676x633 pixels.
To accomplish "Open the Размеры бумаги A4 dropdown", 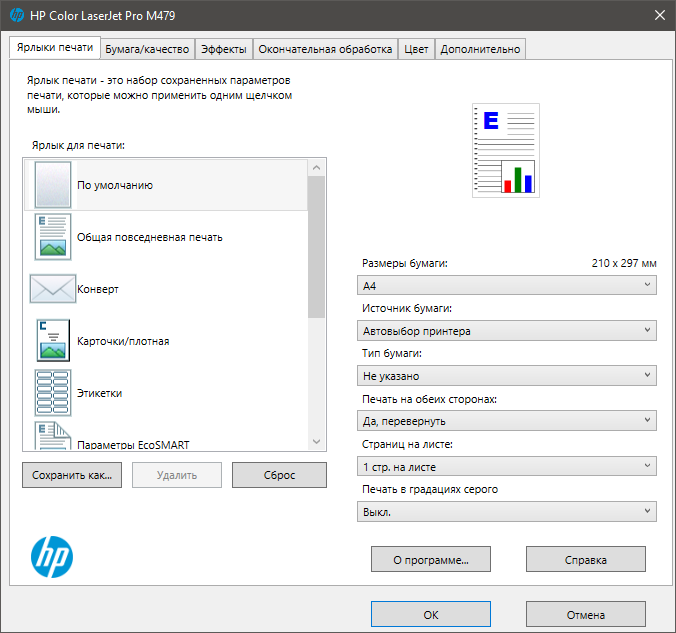I will 507,285.
